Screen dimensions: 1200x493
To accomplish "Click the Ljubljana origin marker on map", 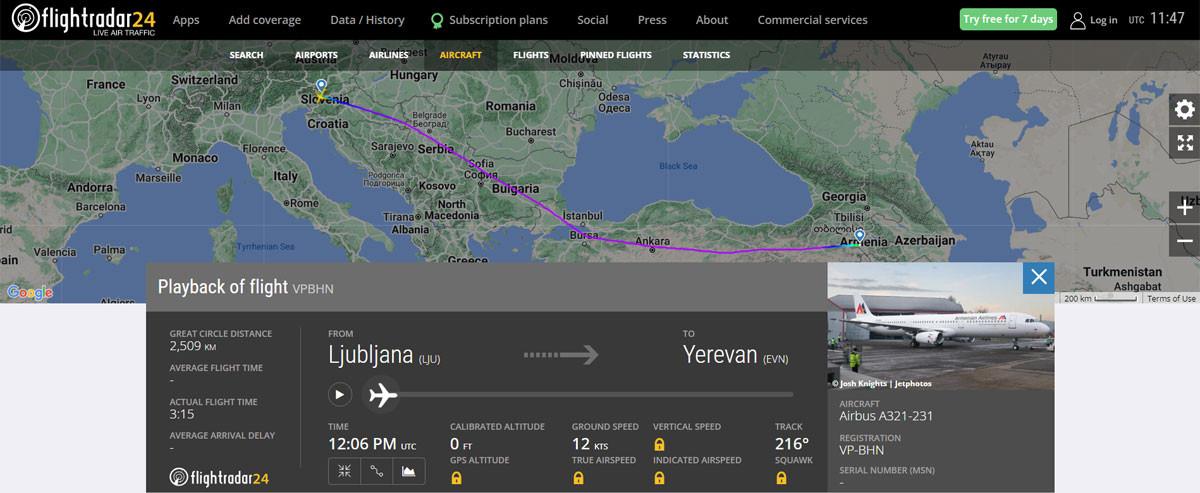I will coord(321,88).
